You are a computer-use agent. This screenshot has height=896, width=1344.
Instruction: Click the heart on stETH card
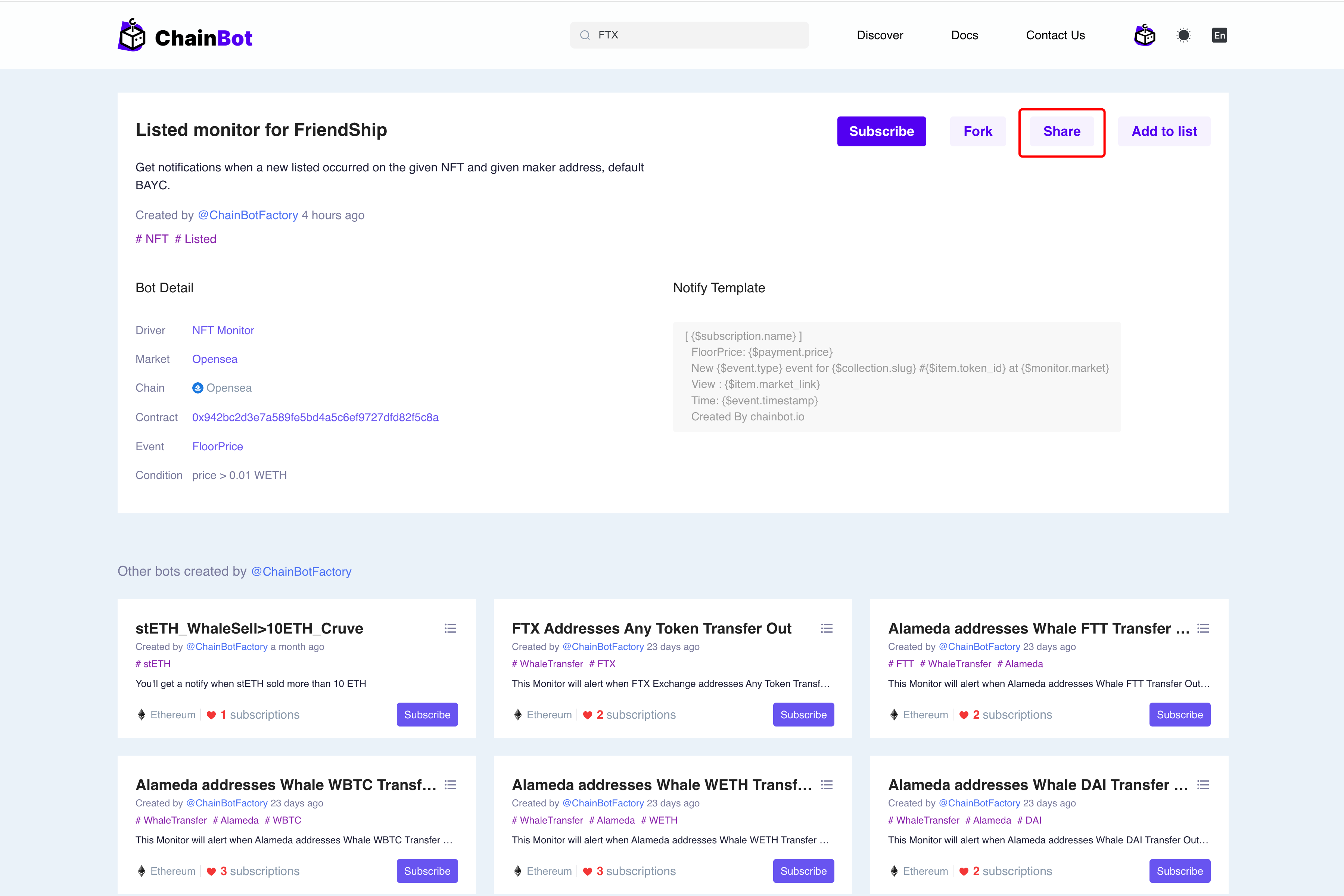point(211,715)
